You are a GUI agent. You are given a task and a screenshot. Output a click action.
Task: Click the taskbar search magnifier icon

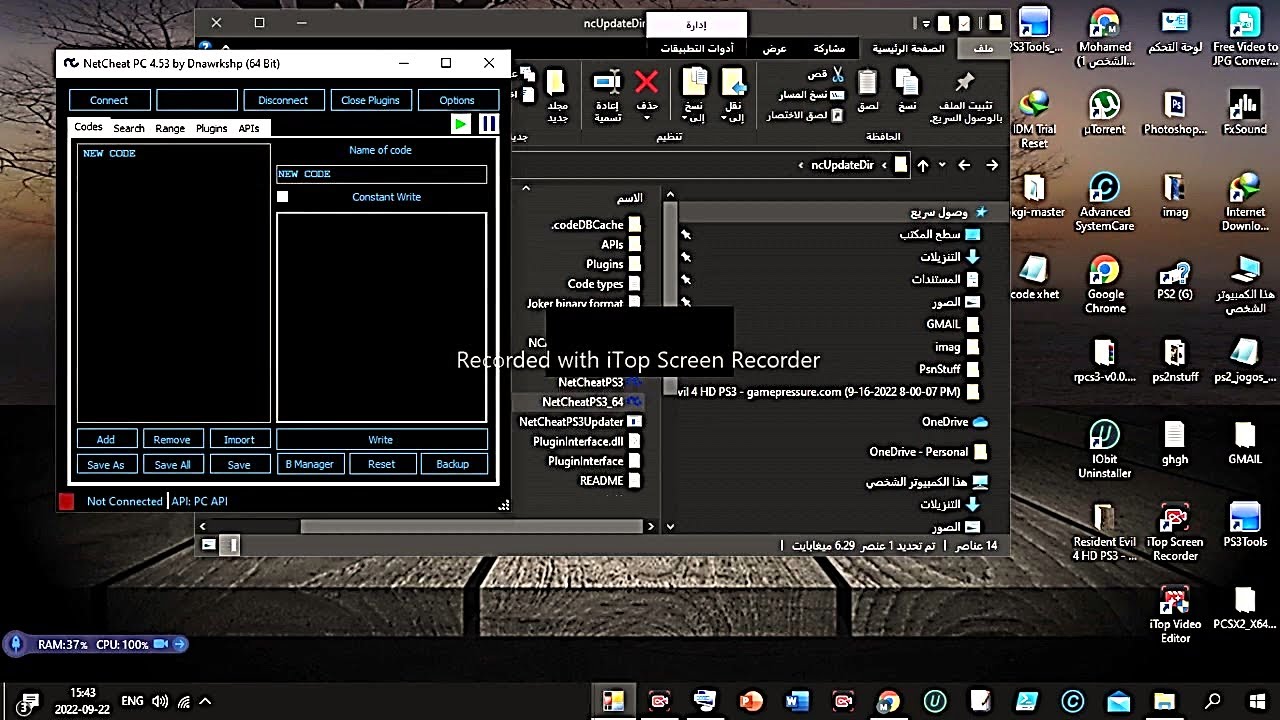(1212, 701)
